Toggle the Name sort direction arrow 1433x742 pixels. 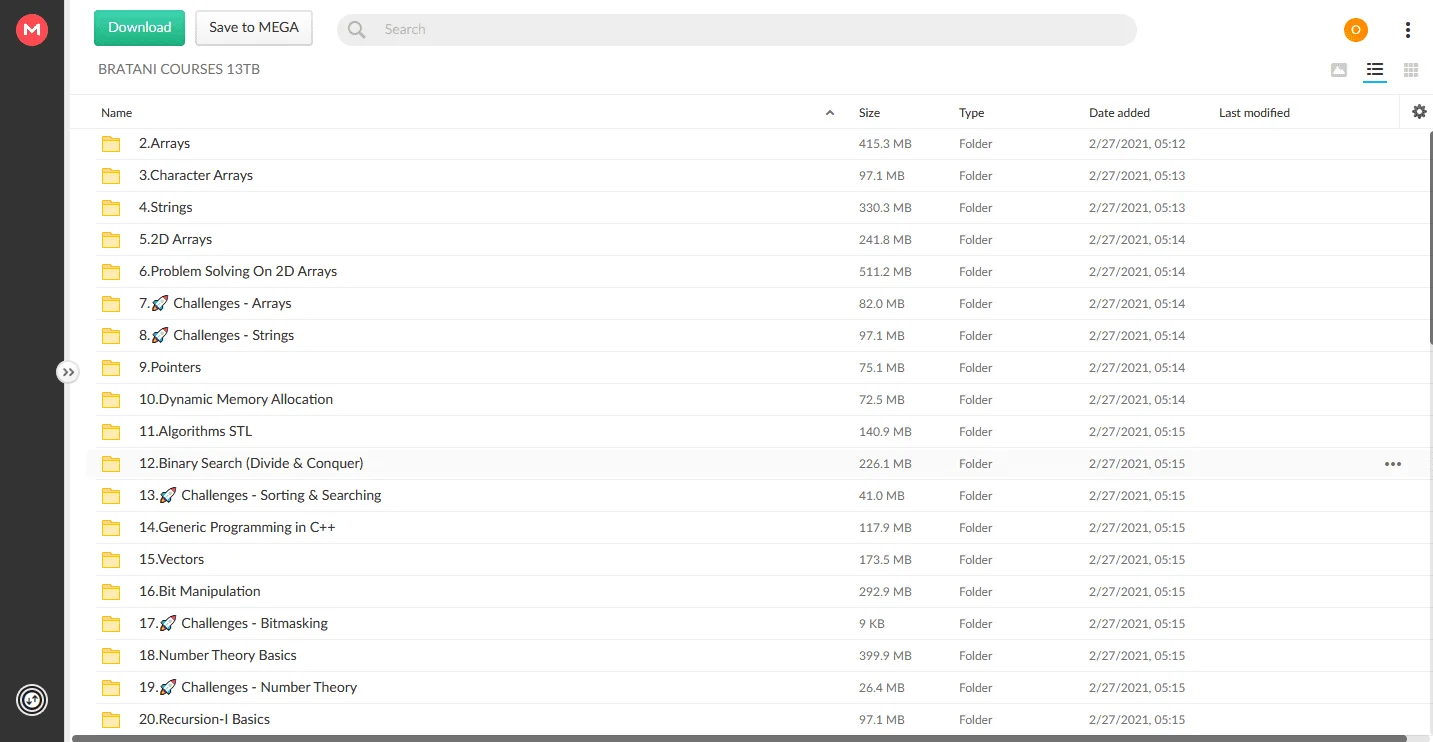(x=830, y=113)
